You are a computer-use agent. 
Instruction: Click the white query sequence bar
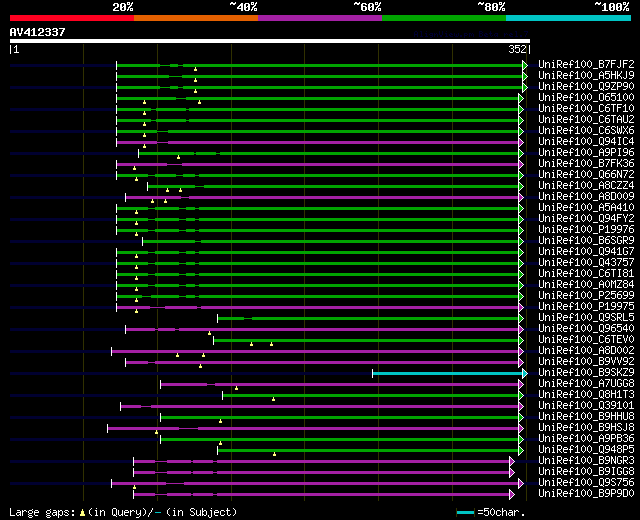tap(270, 41)
